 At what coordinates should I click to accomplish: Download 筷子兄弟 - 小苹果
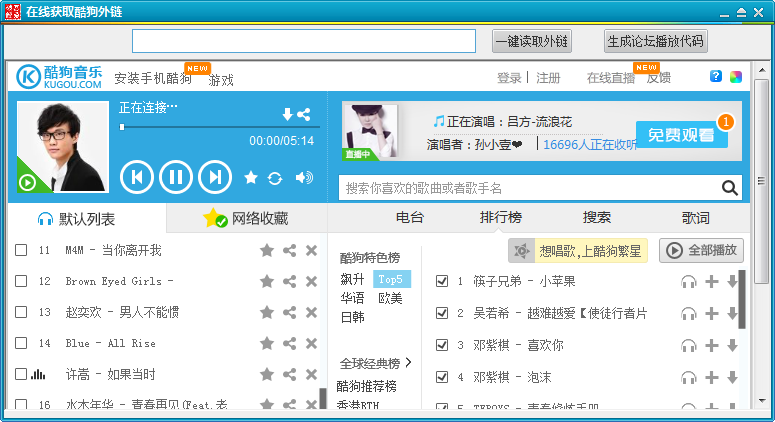732,282
